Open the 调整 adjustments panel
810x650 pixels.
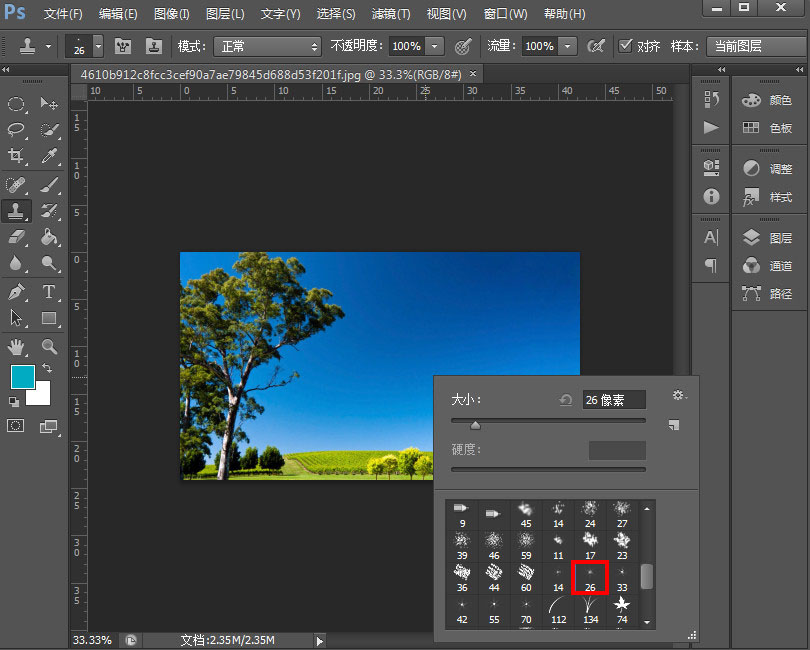(767, 168)
